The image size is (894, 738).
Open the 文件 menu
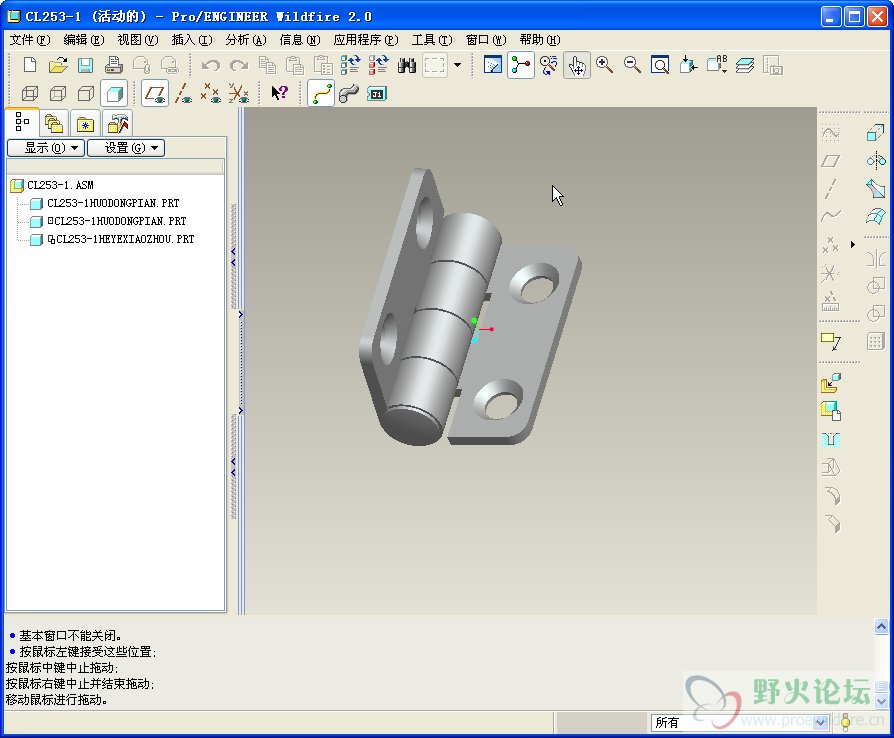[x=30, y=39]
